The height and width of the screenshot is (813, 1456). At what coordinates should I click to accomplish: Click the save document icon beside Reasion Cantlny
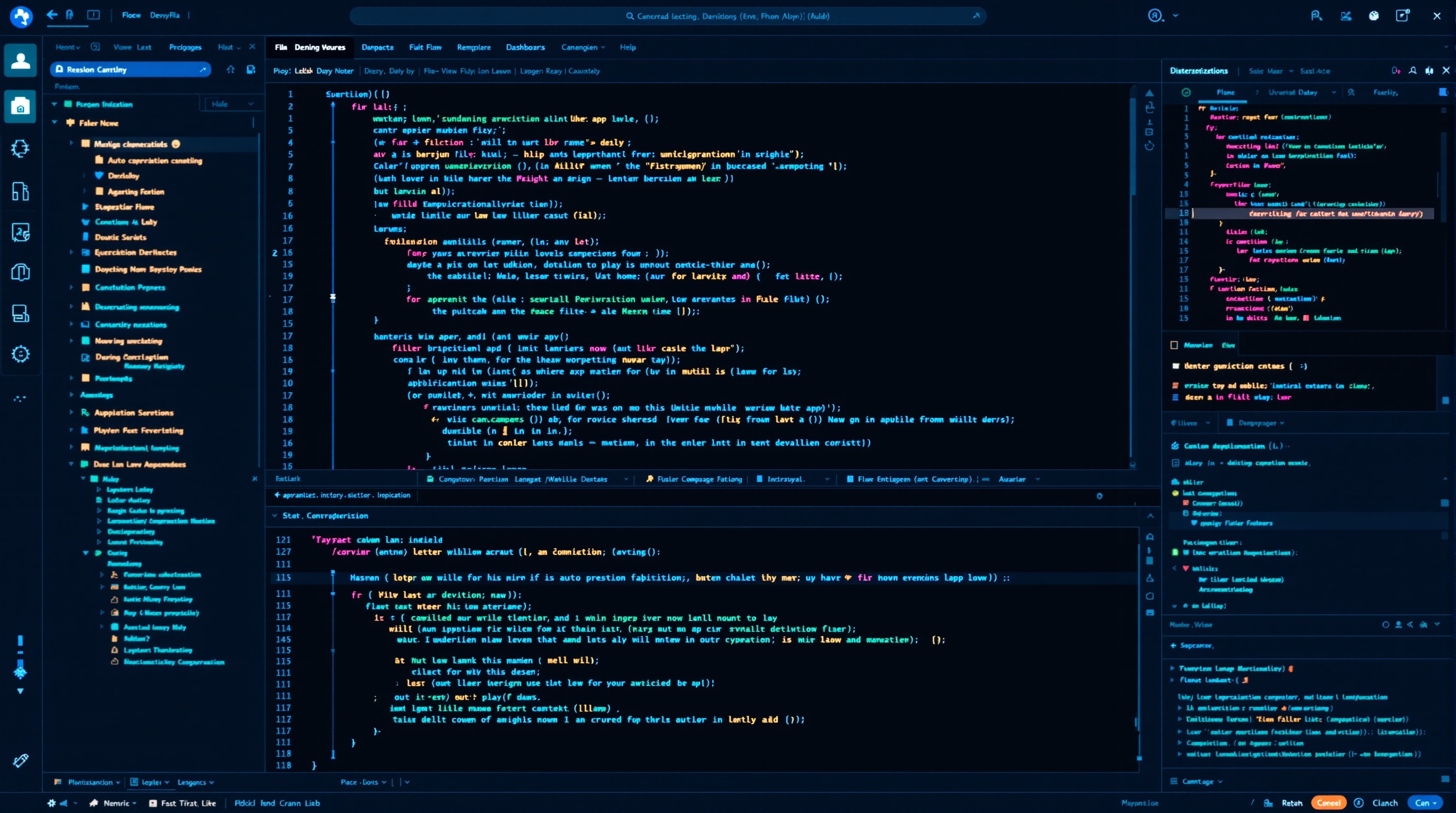[251, 69]
